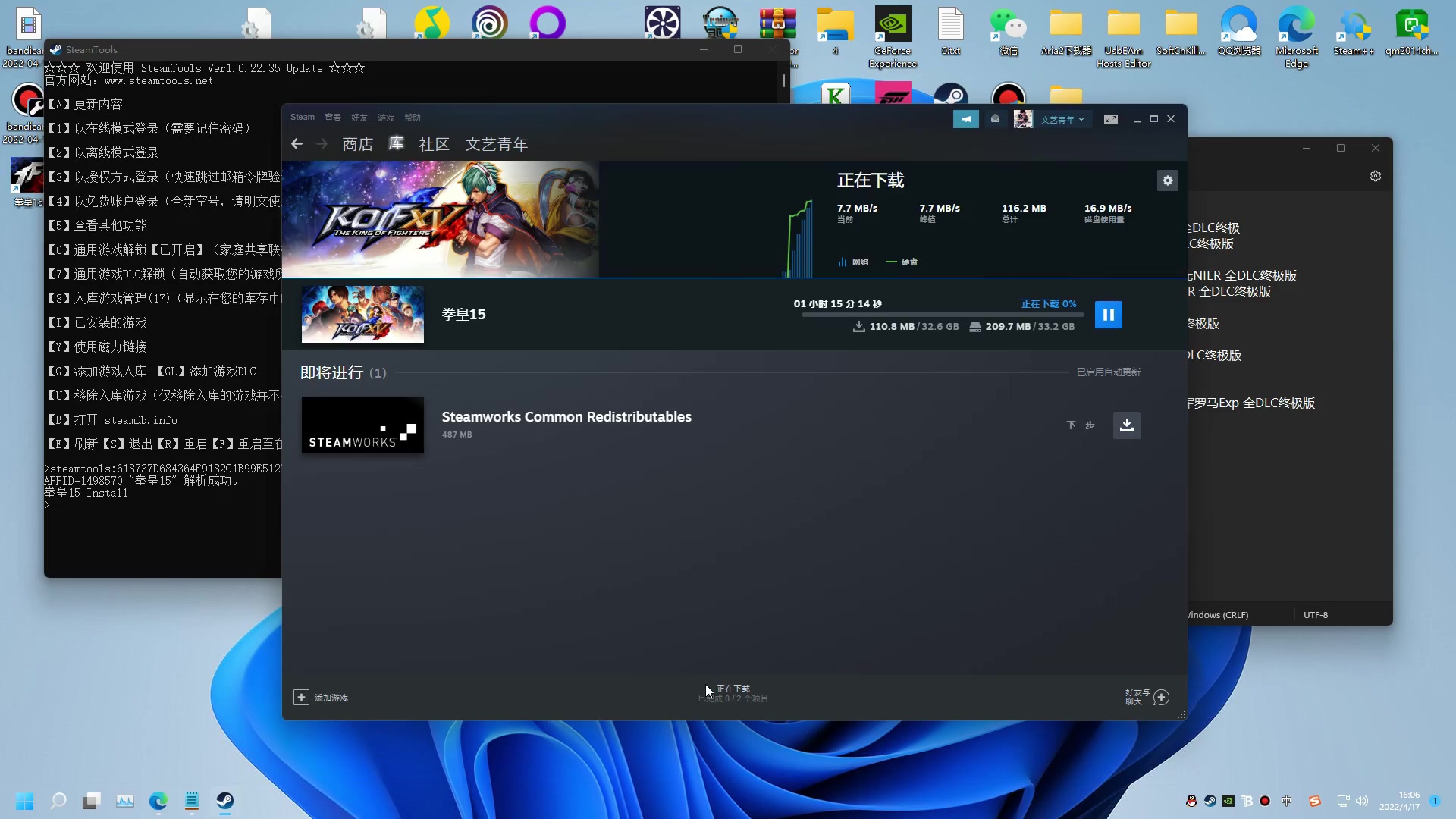Open the 帮助 menu

pyautogui.click(x=413, y=118)
